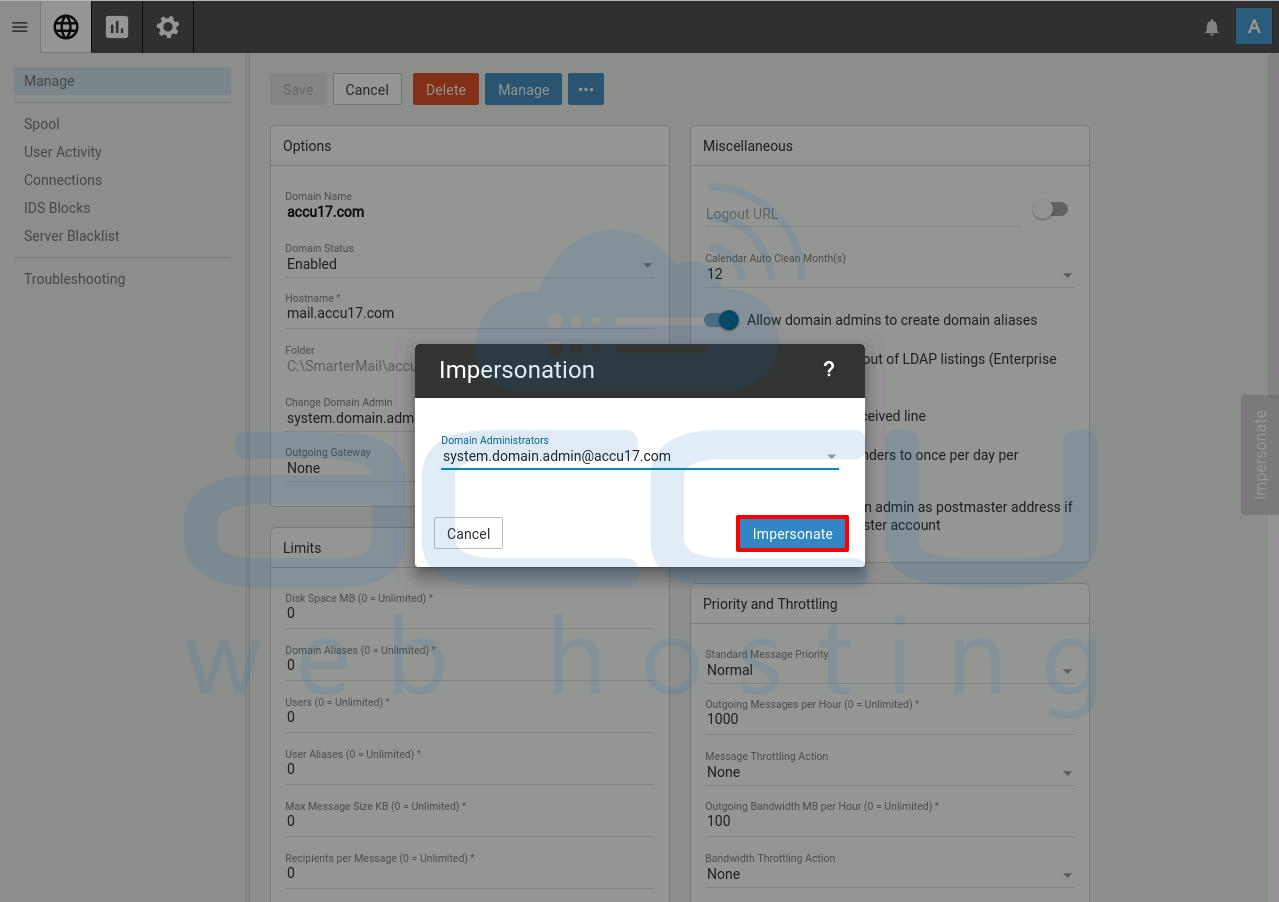
Task: Select Manage in the sidebar
Action: pos(122,81)
